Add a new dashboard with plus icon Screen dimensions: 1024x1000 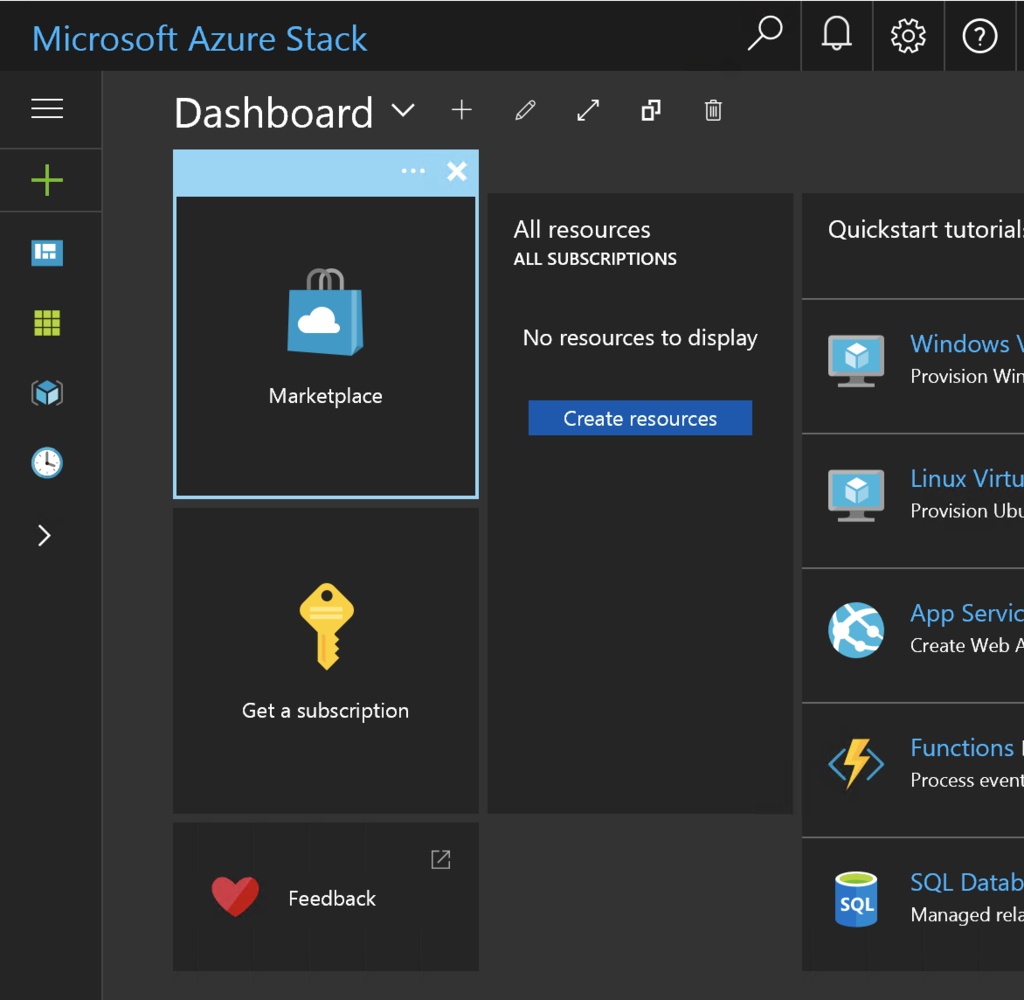click(x=461, y=110)
